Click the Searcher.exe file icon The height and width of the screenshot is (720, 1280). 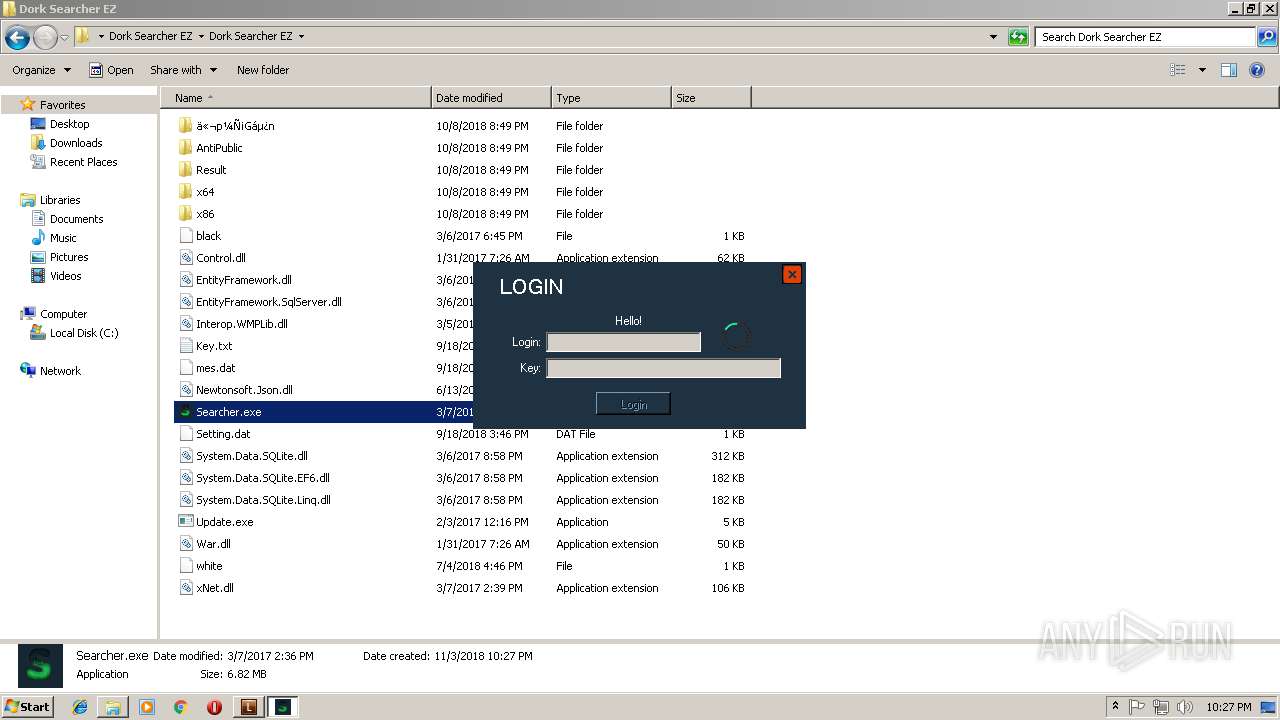coord(185,412)
